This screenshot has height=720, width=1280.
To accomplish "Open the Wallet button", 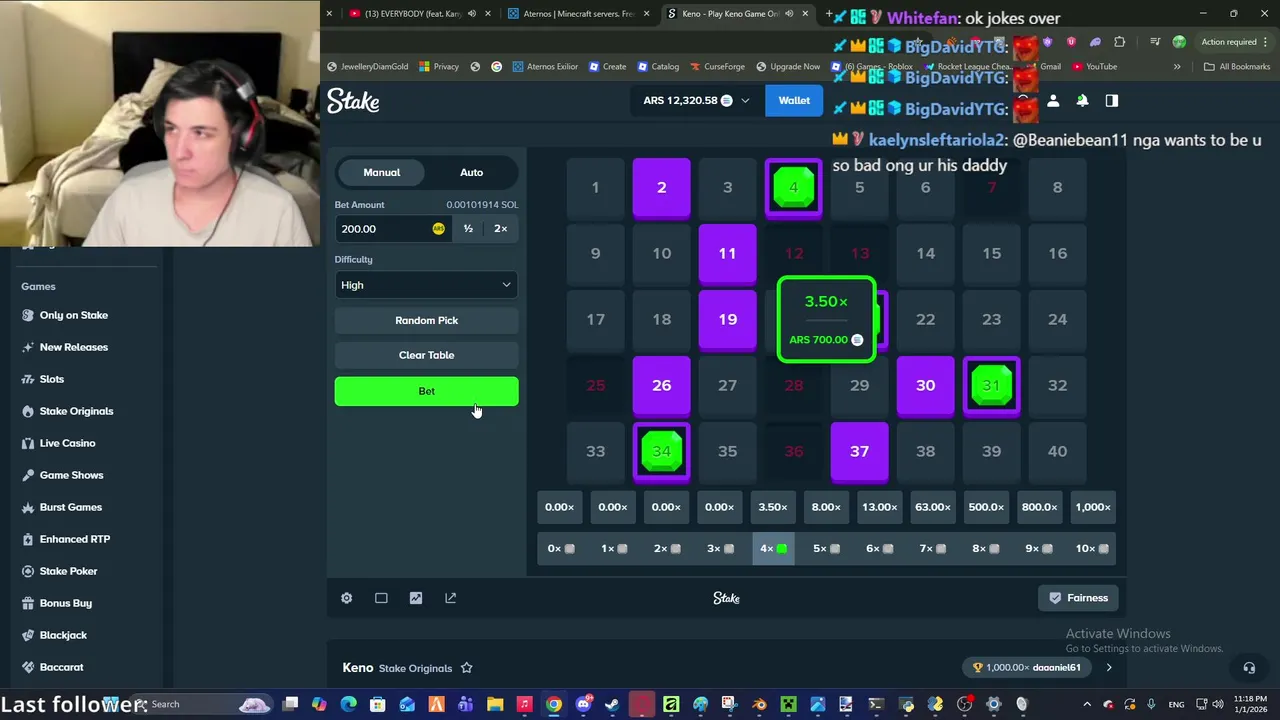I will pyautogui.click(x=794, y=100).
